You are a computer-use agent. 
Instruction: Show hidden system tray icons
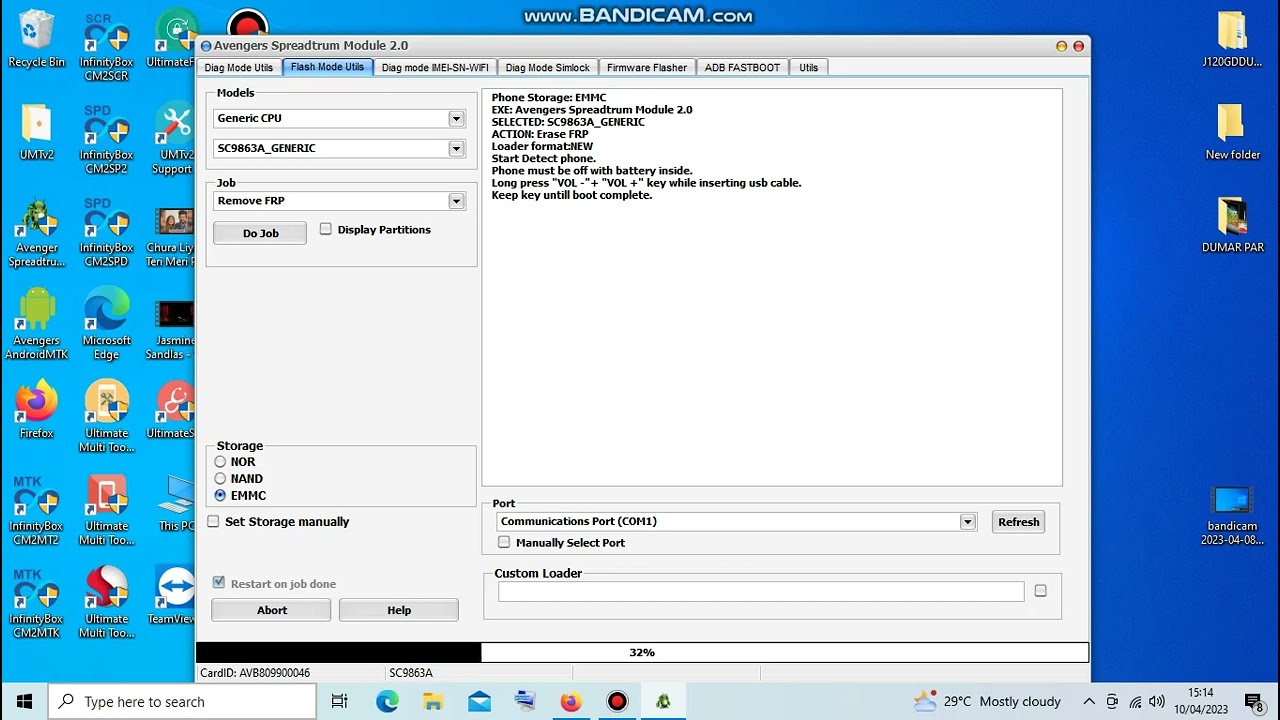(x=1087, y=702)
